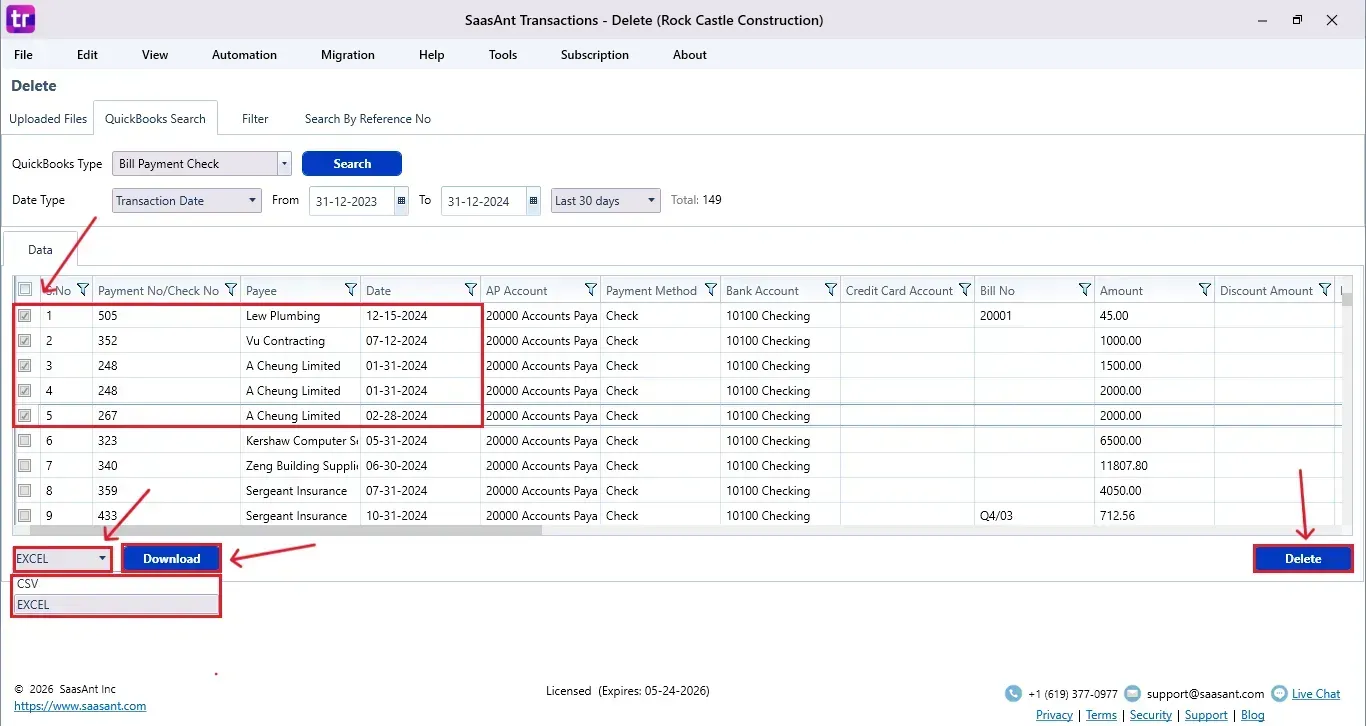Select the QuickBooks Search tab
The image size is (1366, 726).
155,119
